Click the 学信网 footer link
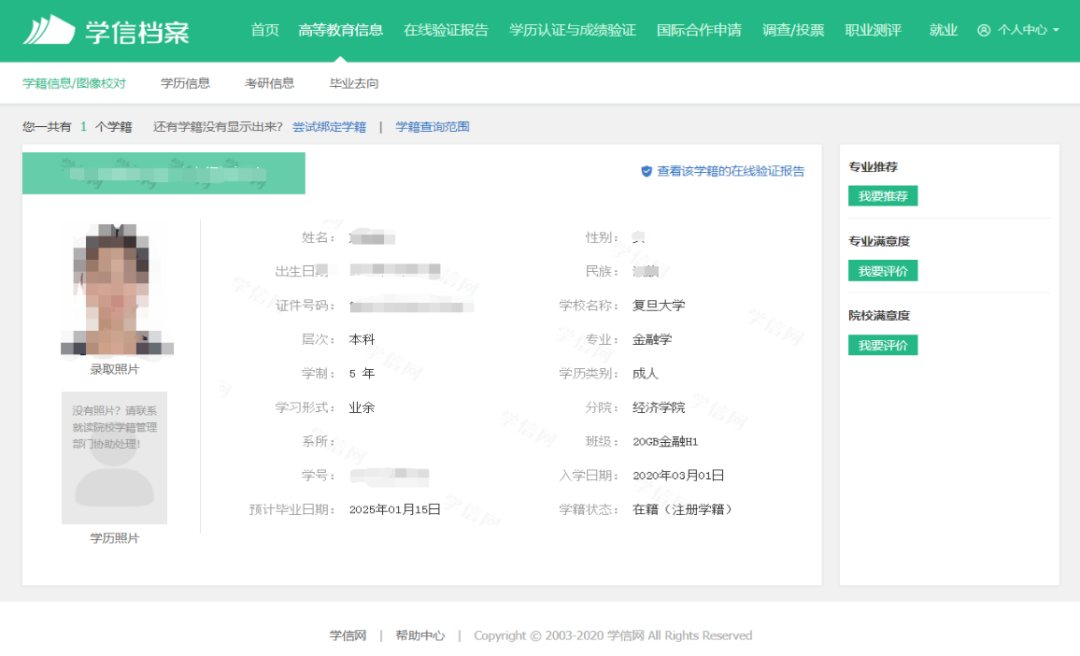This screenshot has height=656, width=1080. [348, 635]
